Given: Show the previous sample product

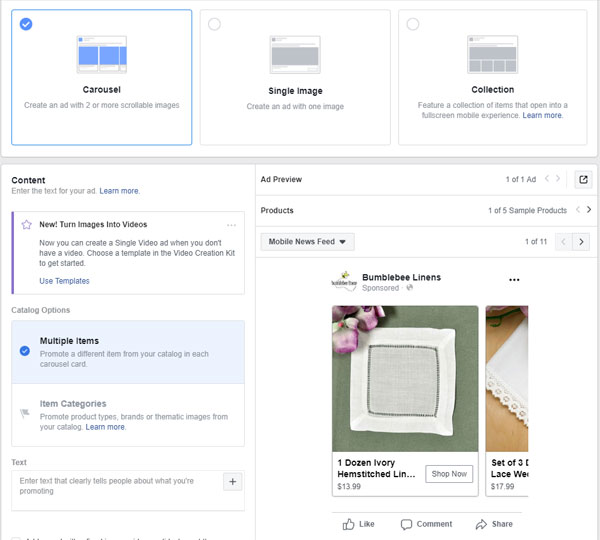Looking at the screenshot, I should point(578,210).
